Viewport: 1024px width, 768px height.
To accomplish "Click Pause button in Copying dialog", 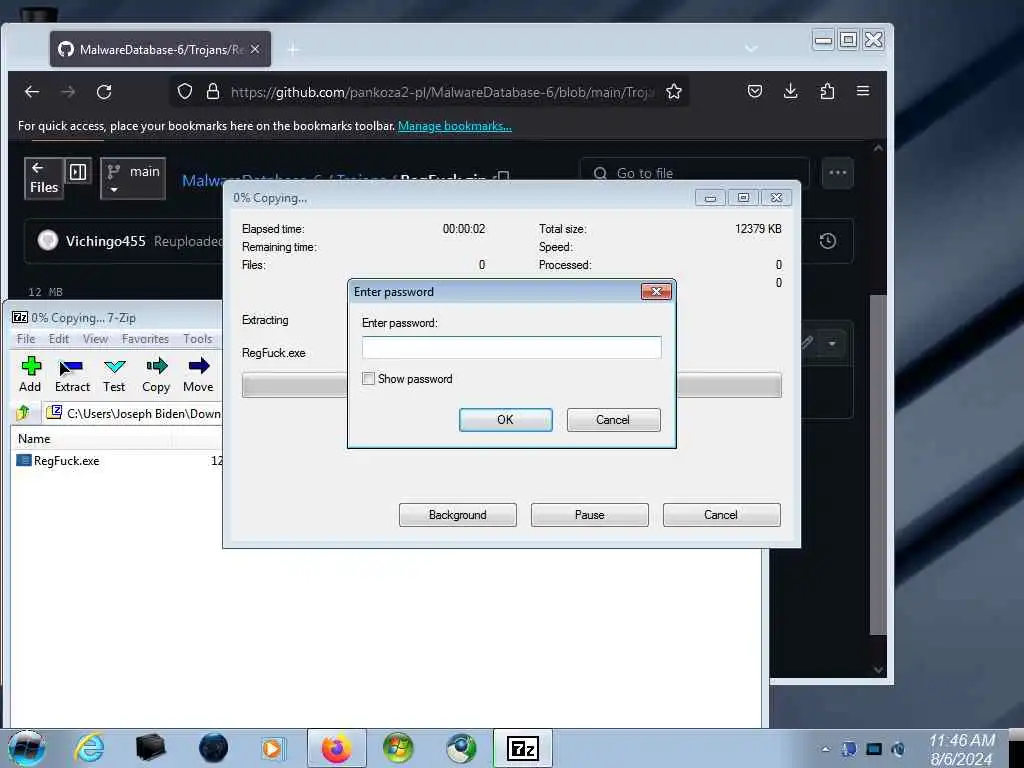I will coord(590,515).
